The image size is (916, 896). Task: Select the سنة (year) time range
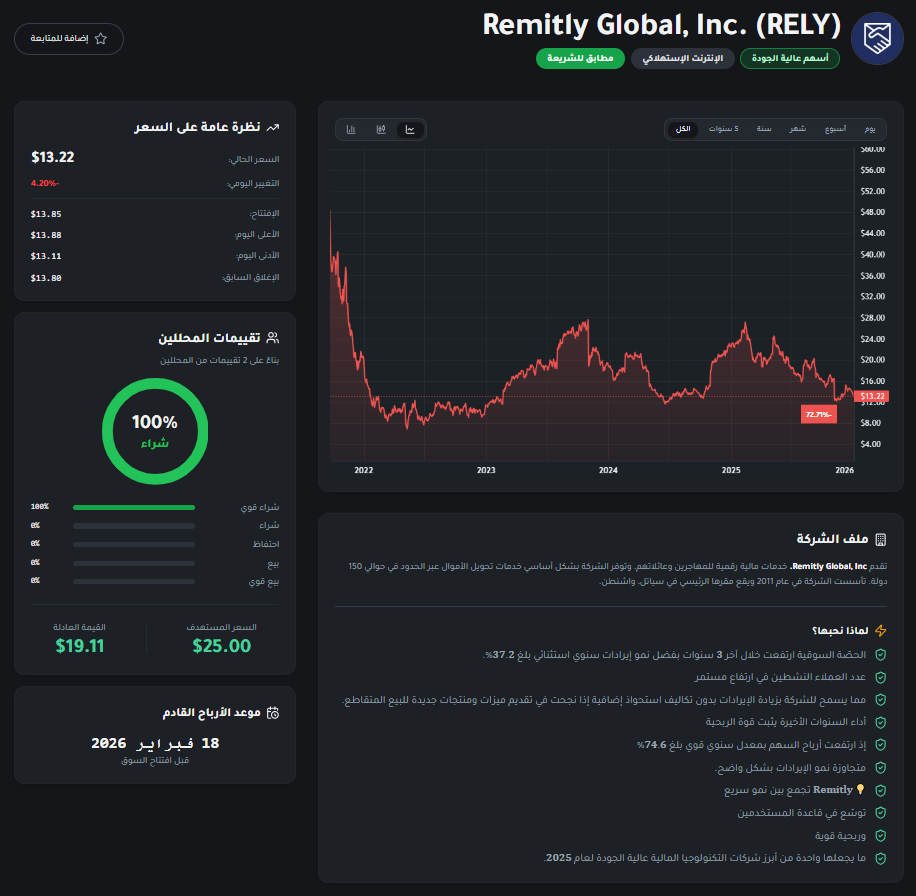pos(764,129)
